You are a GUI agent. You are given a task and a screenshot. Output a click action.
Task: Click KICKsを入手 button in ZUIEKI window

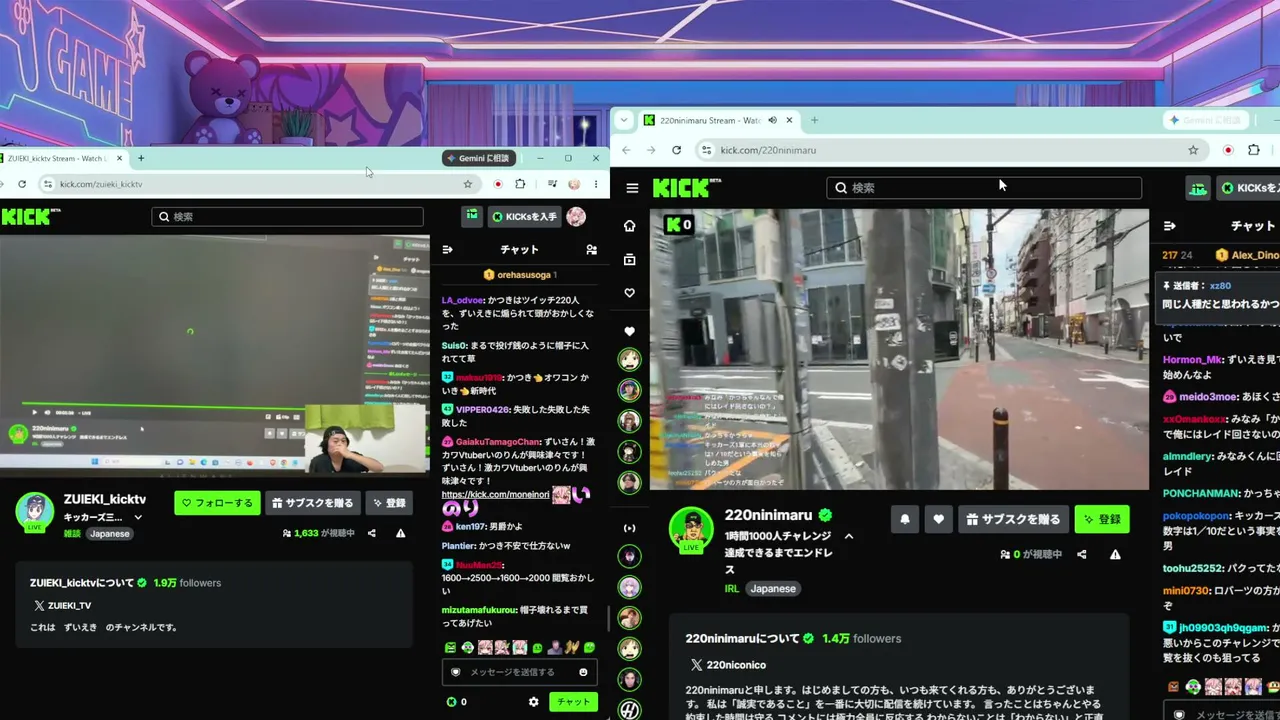click(x=523, y=216)
